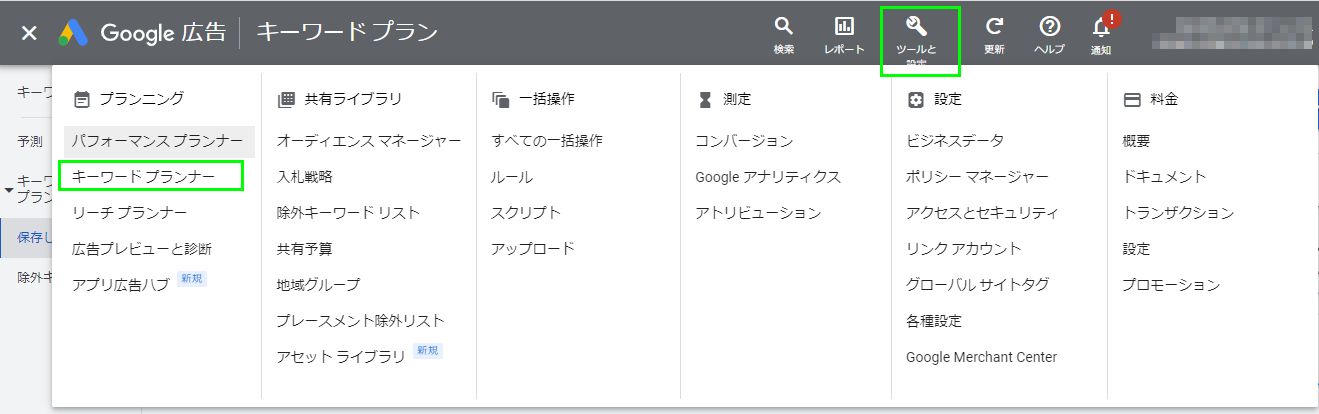Viewport: 1319px width, 414px height.
Task: Click the プランニング section header icon
Action: click(82, 99)
